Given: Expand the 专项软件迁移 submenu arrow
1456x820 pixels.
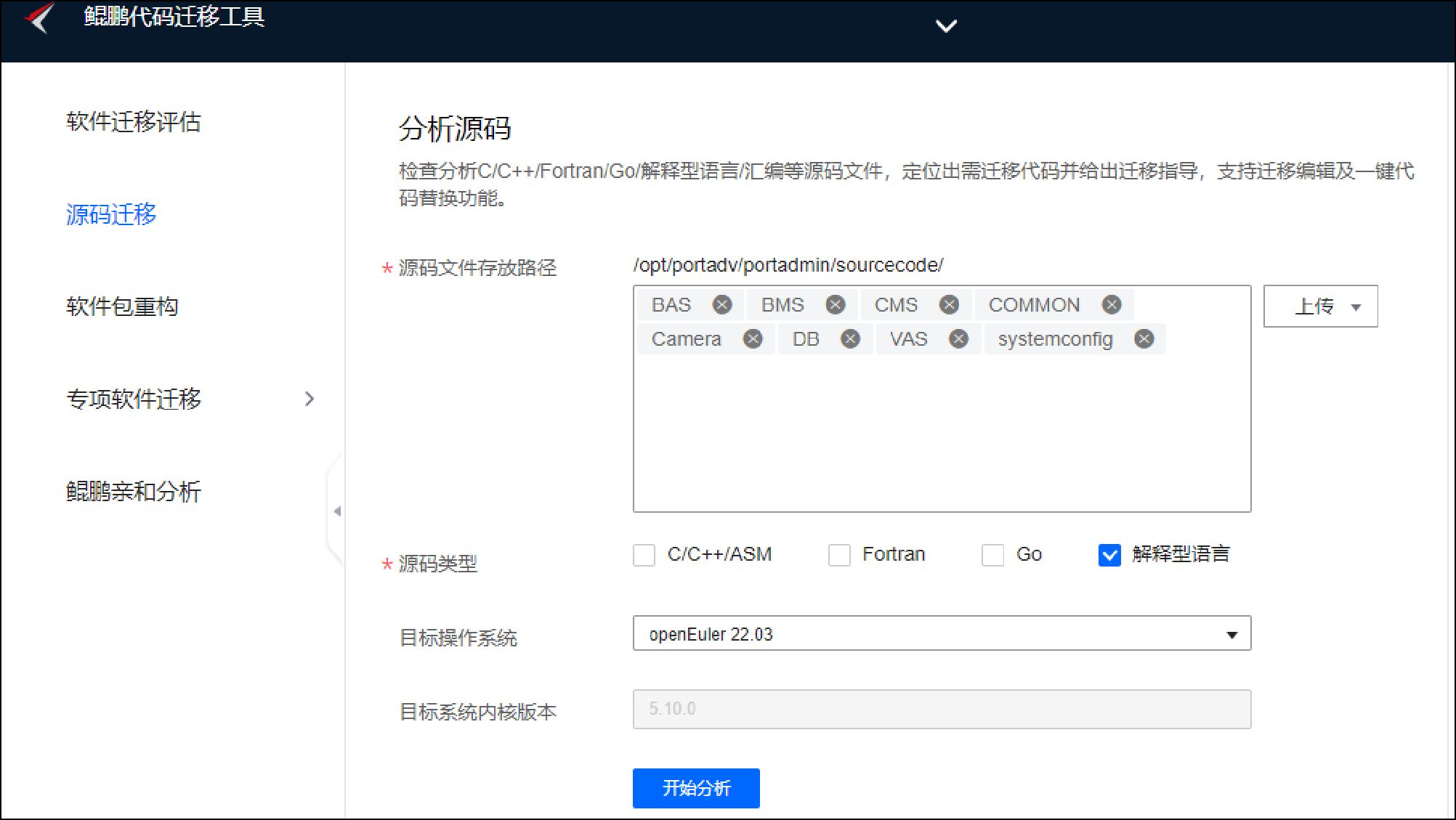Looking at the screenshot, I should (310, 399).
